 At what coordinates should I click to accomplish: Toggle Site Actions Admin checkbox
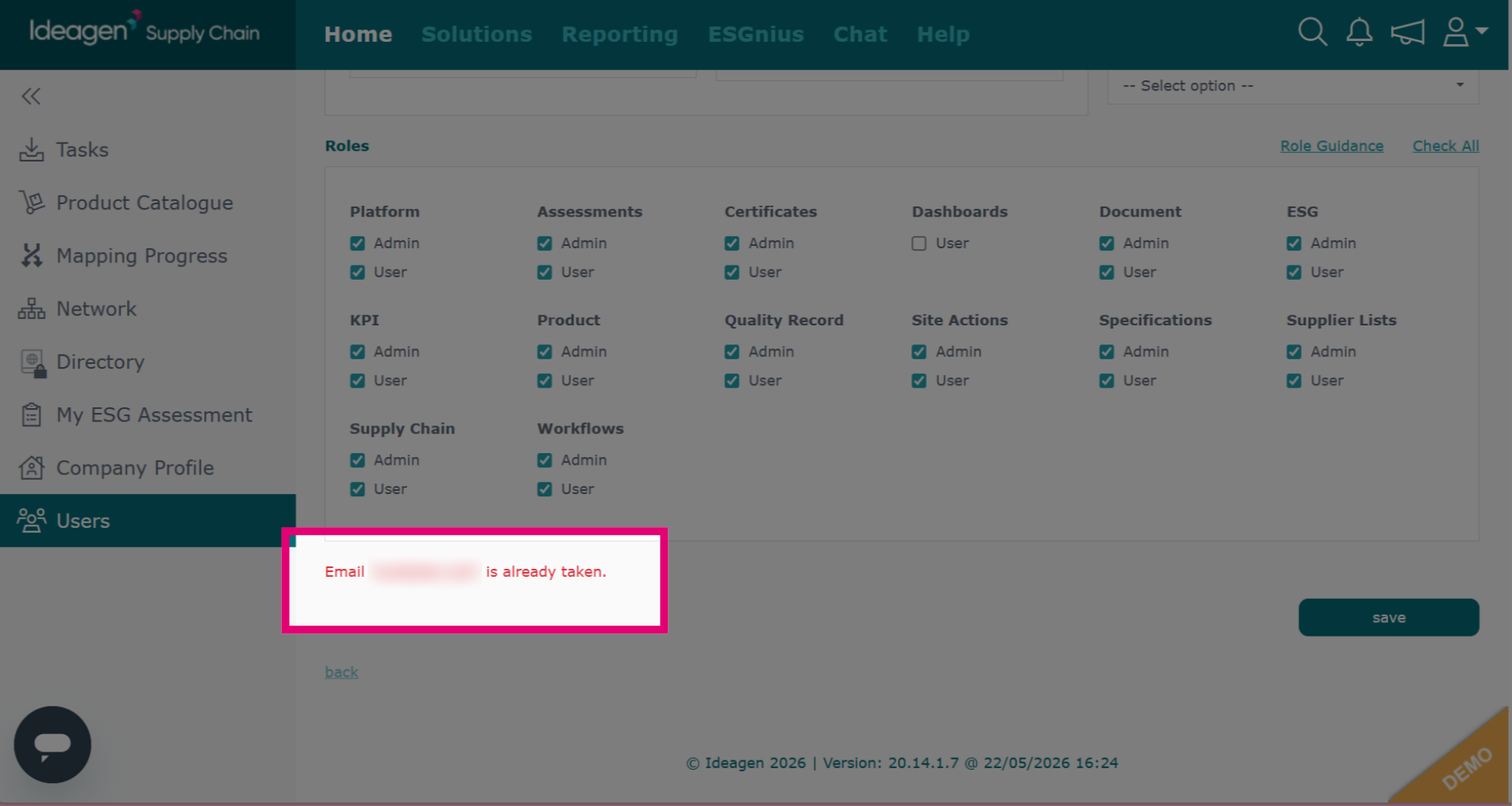pyautogui.click(x=919, y=352)
